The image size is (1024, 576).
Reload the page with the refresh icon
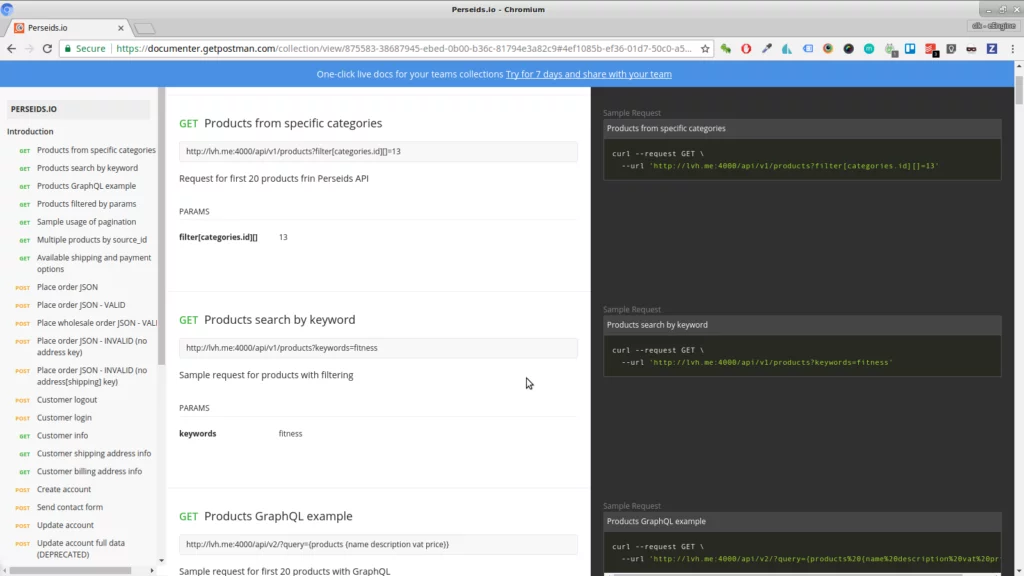click(47, 48)
